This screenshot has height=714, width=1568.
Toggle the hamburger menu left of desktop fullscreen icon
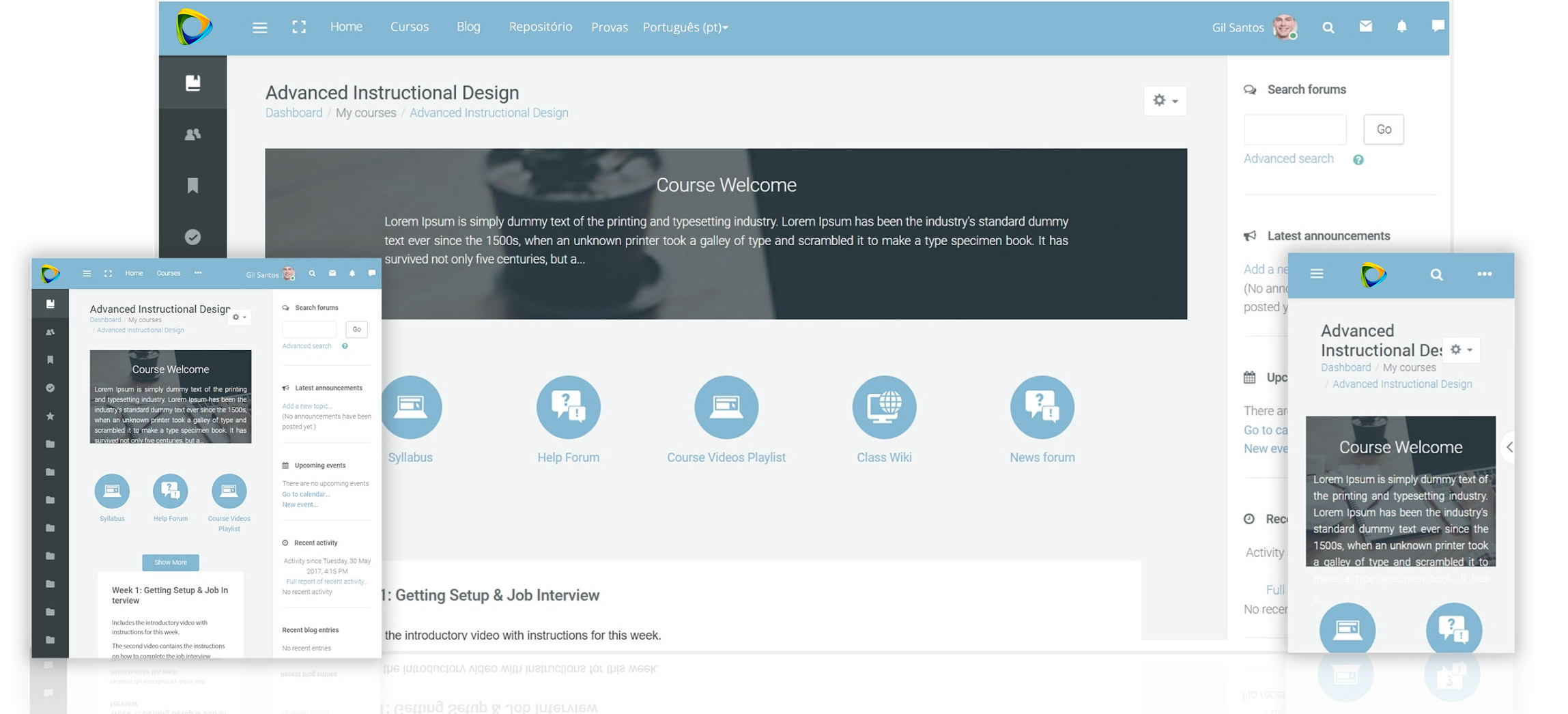(259, 27)
